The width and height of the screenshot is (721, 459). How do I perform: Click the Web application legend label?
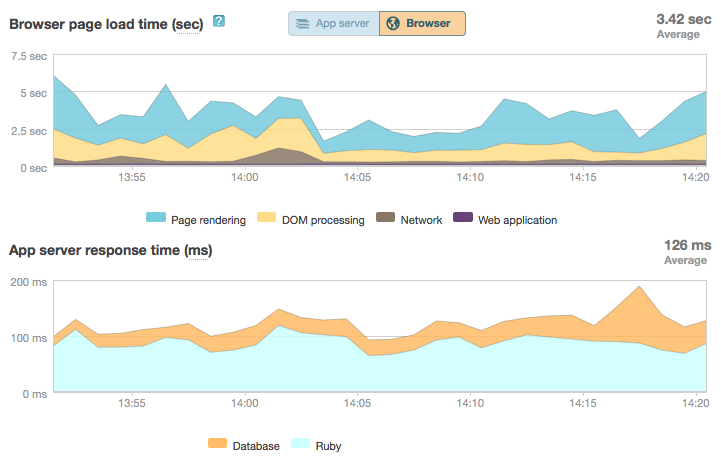pos(517,220)
